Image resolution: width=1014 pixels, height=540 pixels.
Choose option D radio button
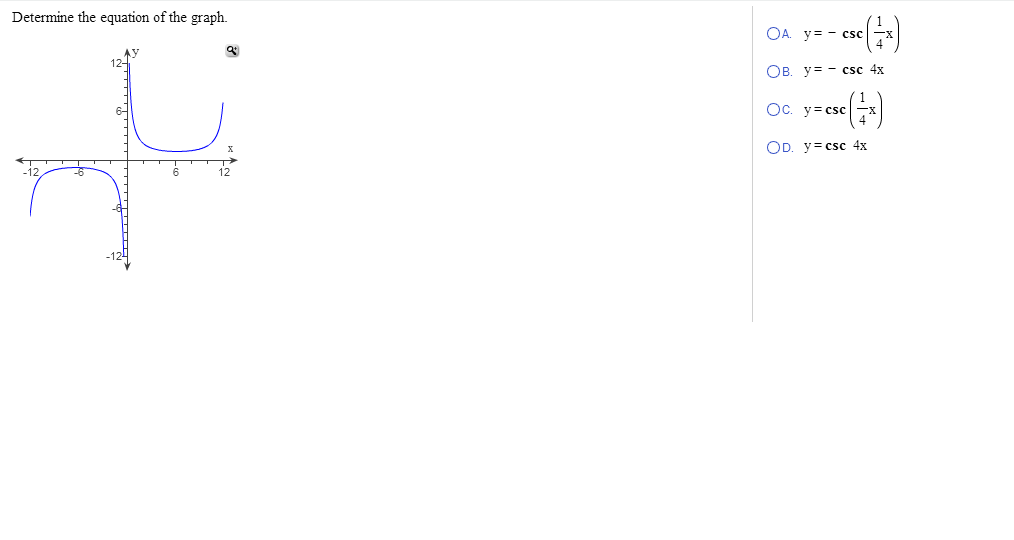point(773,147)
